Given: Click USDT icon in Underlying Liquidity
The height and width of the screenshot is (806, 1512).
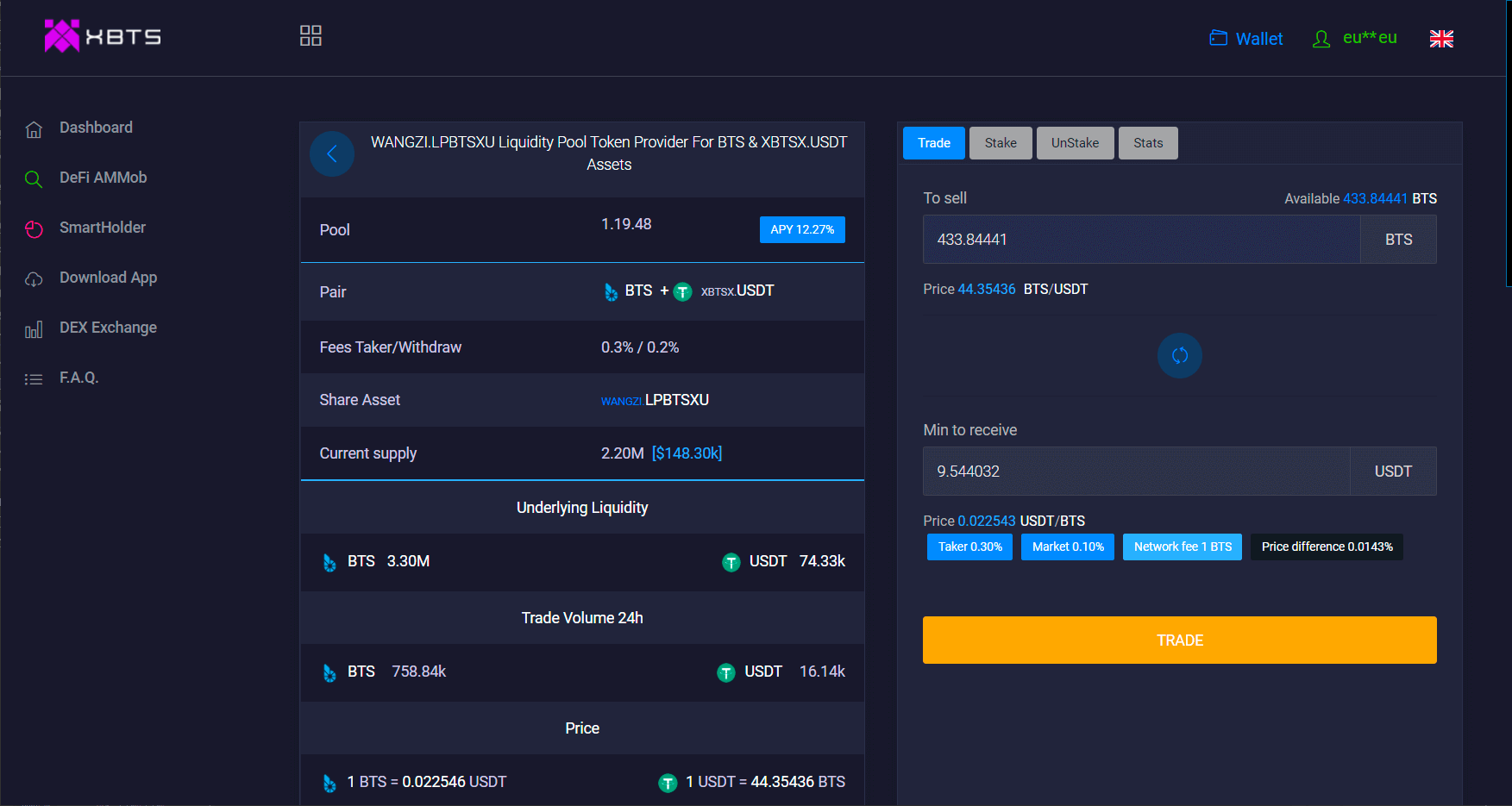Looking at the screenshot, I should [731, 563].
